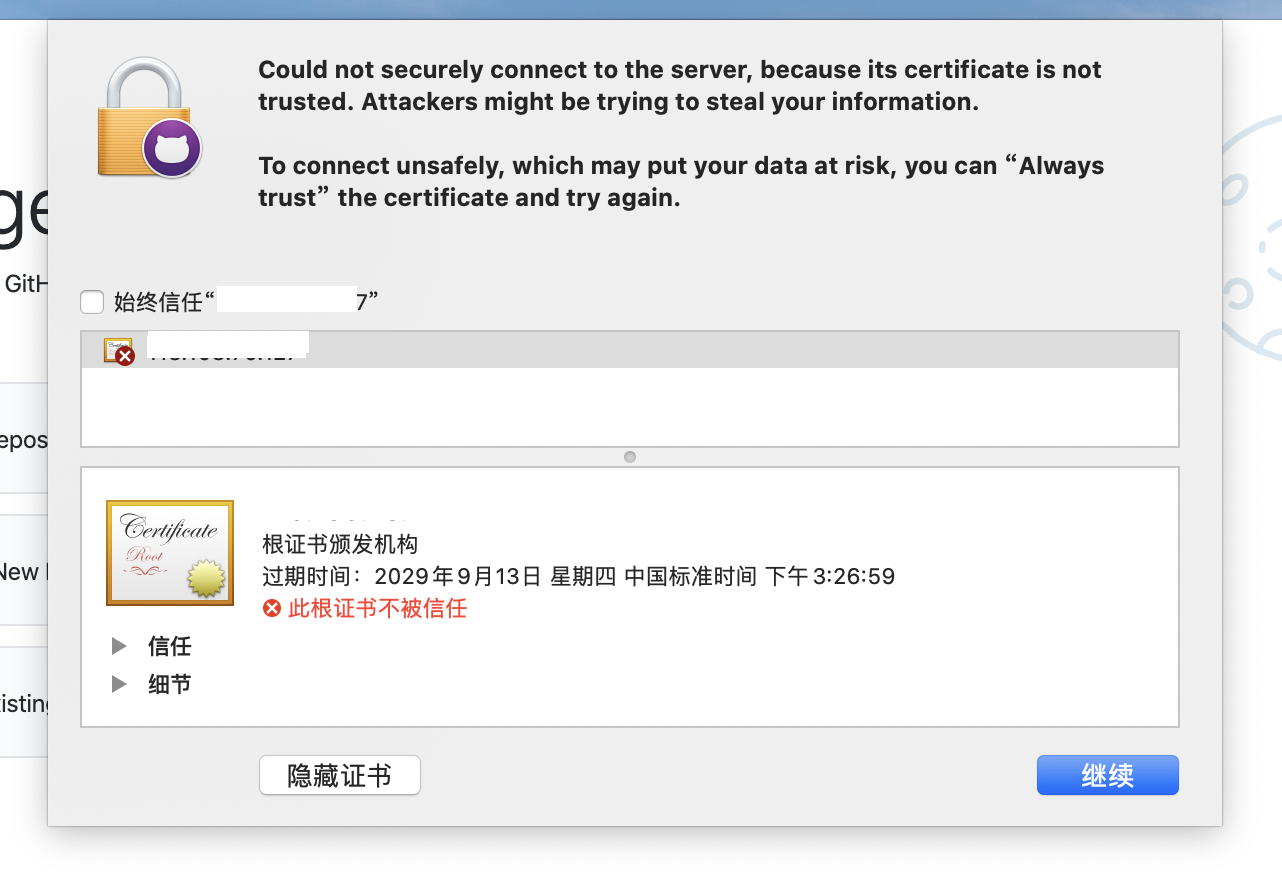Click the purple GitHub cat badge
Image resolution: width=1282 pixels, height=876 pixels.
(172, 149)
